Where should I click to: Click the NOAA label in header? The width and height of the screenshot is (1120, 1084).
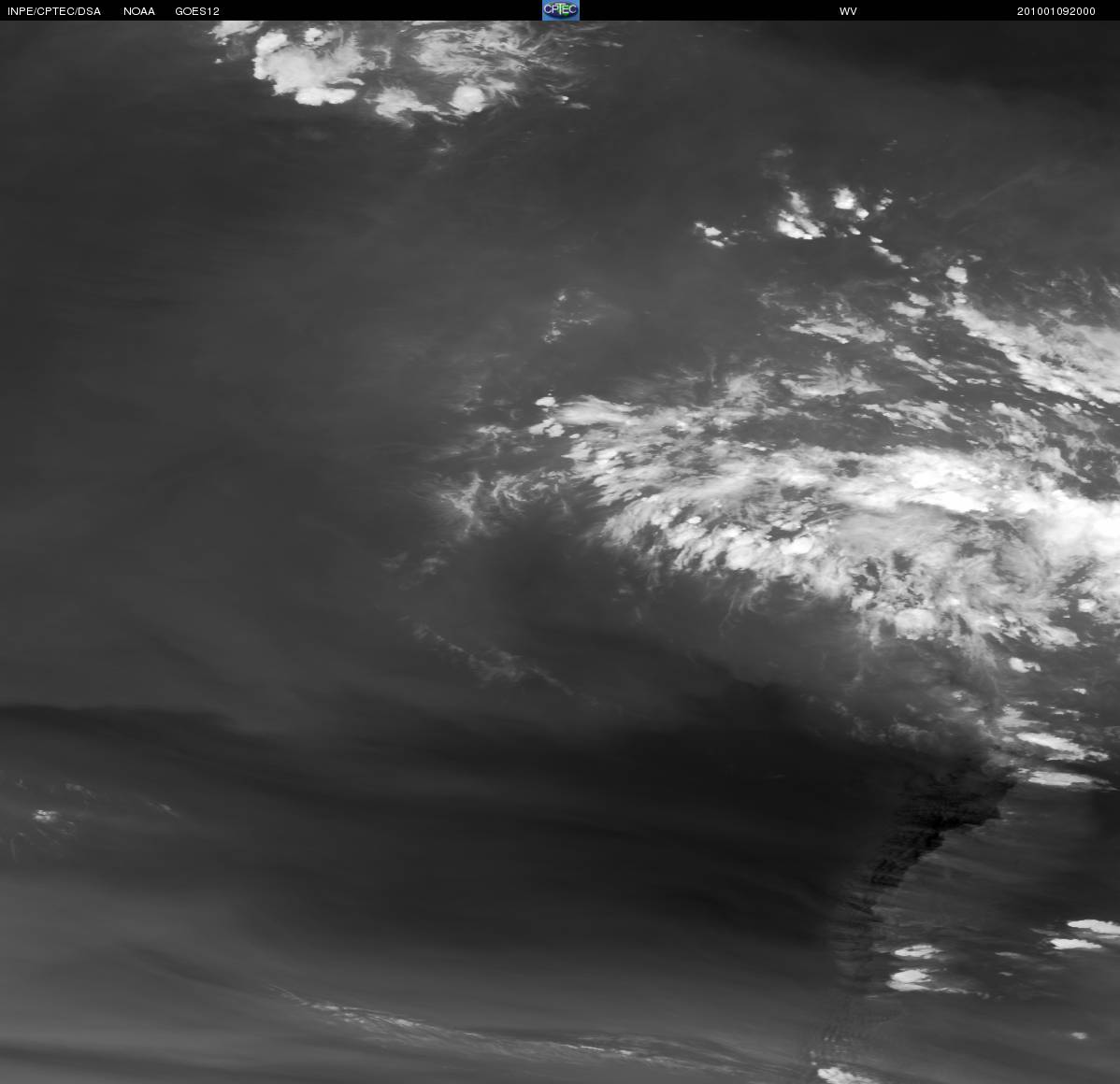[x=139, y=11]
